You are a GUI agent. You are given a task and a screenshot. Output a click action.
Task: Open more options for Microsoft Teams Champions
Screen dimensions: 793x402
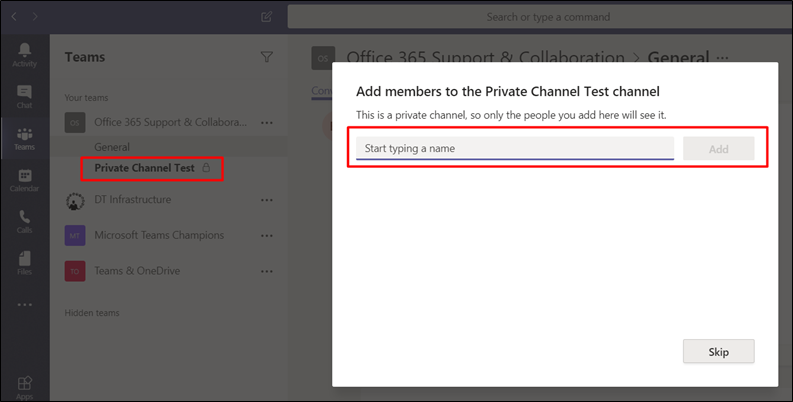coord(267,236)
